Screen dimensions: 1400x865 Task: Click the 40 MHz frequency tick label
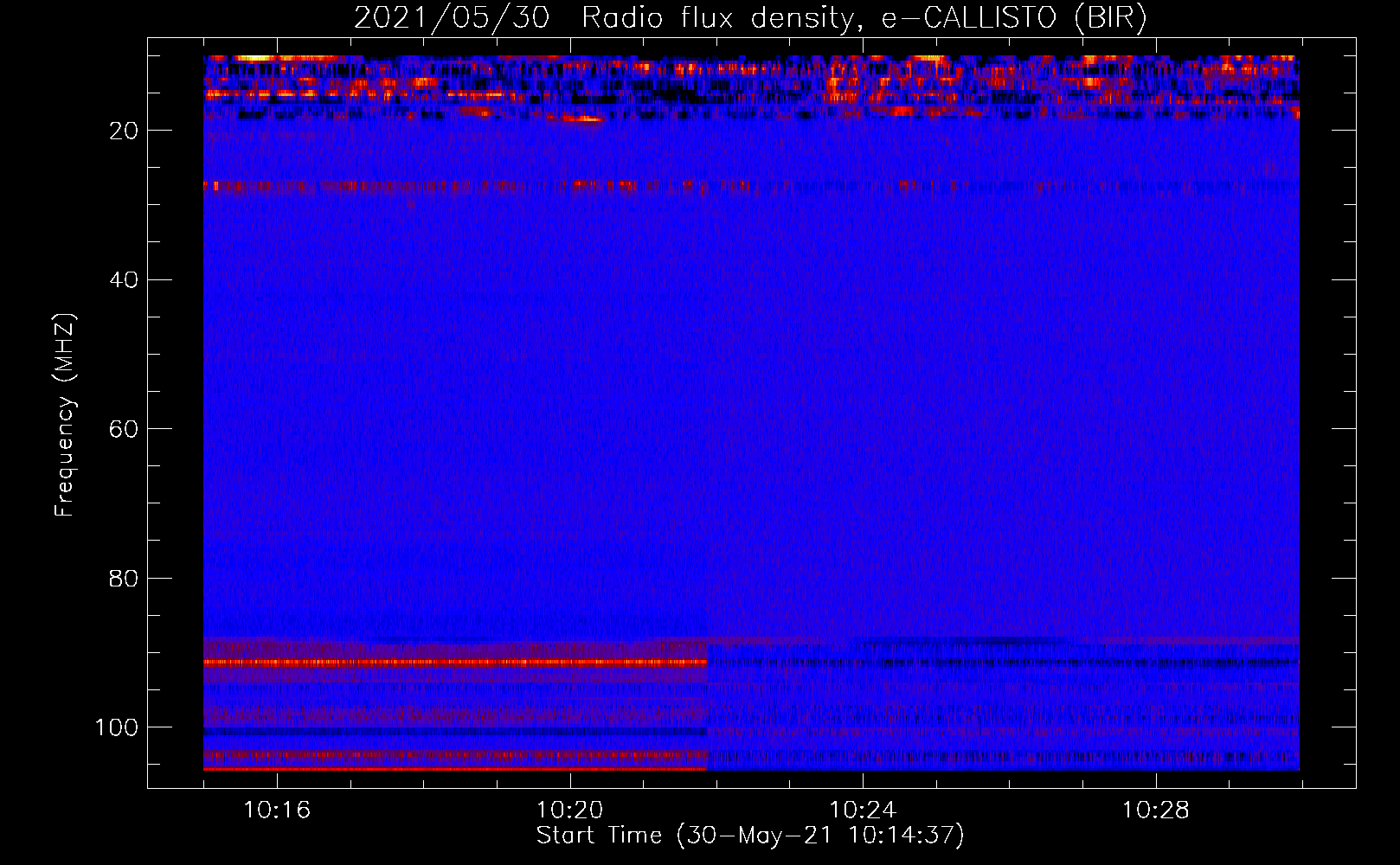124,280
